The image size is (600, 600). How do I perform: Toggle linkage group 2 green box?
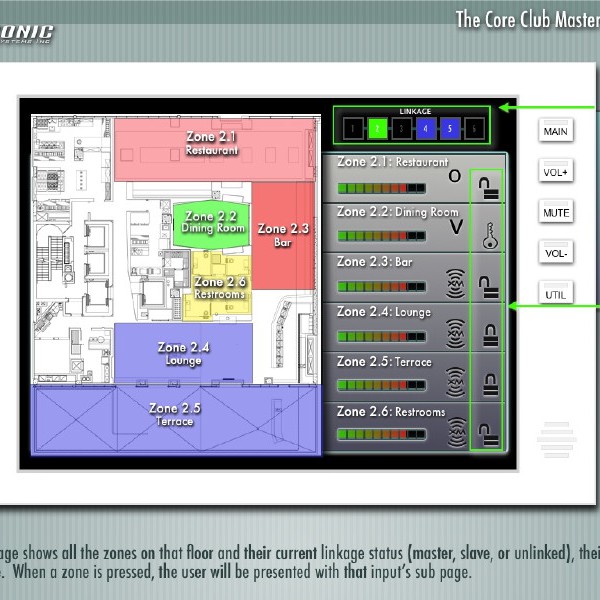coord(377,128)
